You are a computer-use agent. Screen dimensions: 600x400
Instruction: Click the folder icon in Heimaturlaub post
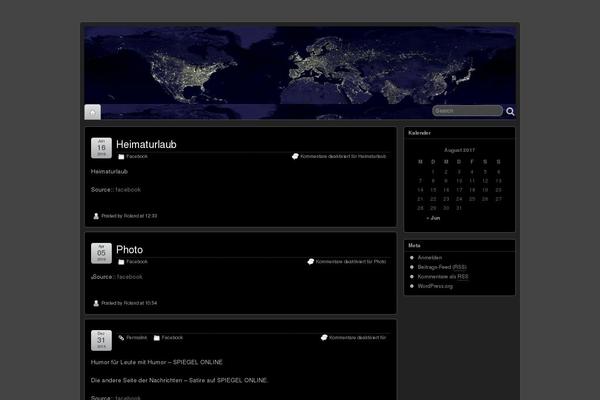pyautogui.click(x=121, y=157)
